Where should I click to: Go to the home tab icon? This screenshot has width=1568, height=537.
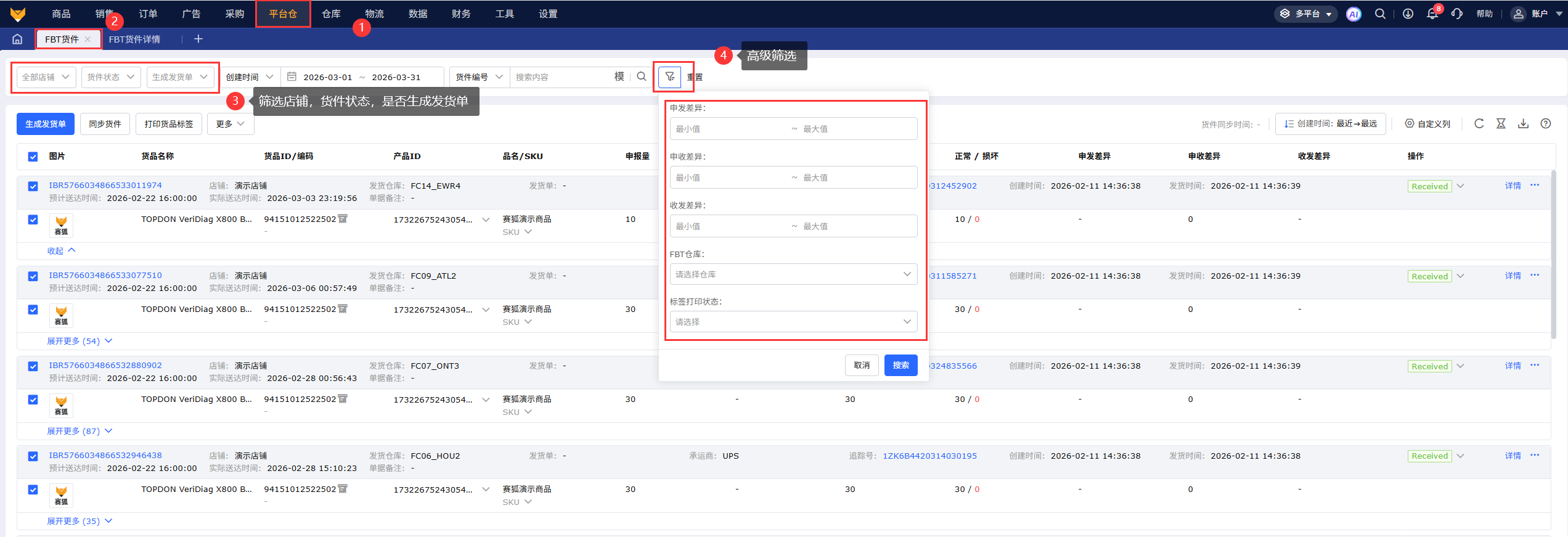[17, 39]
